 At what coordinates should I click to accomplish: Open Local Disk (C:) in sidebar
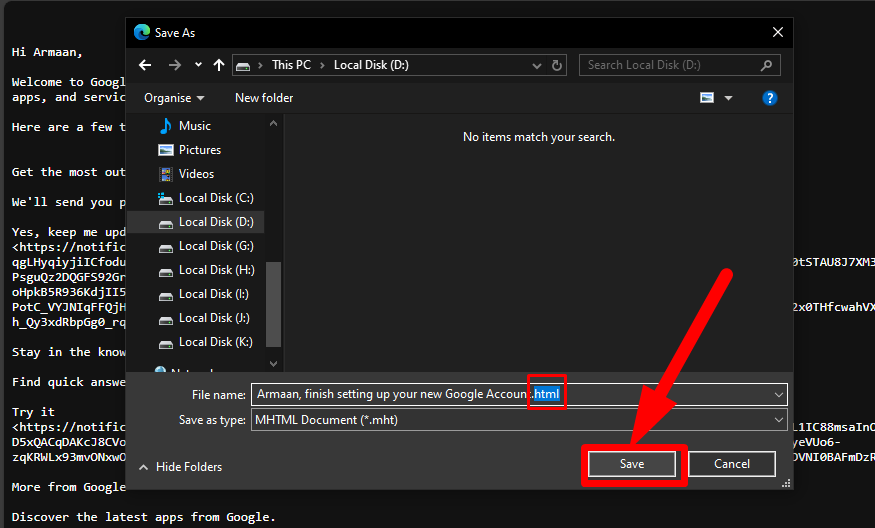(215, 198)
